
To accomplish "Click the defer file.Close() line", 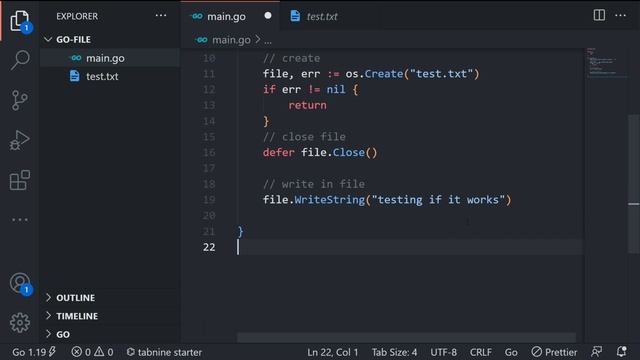I will tap(320, 152).
